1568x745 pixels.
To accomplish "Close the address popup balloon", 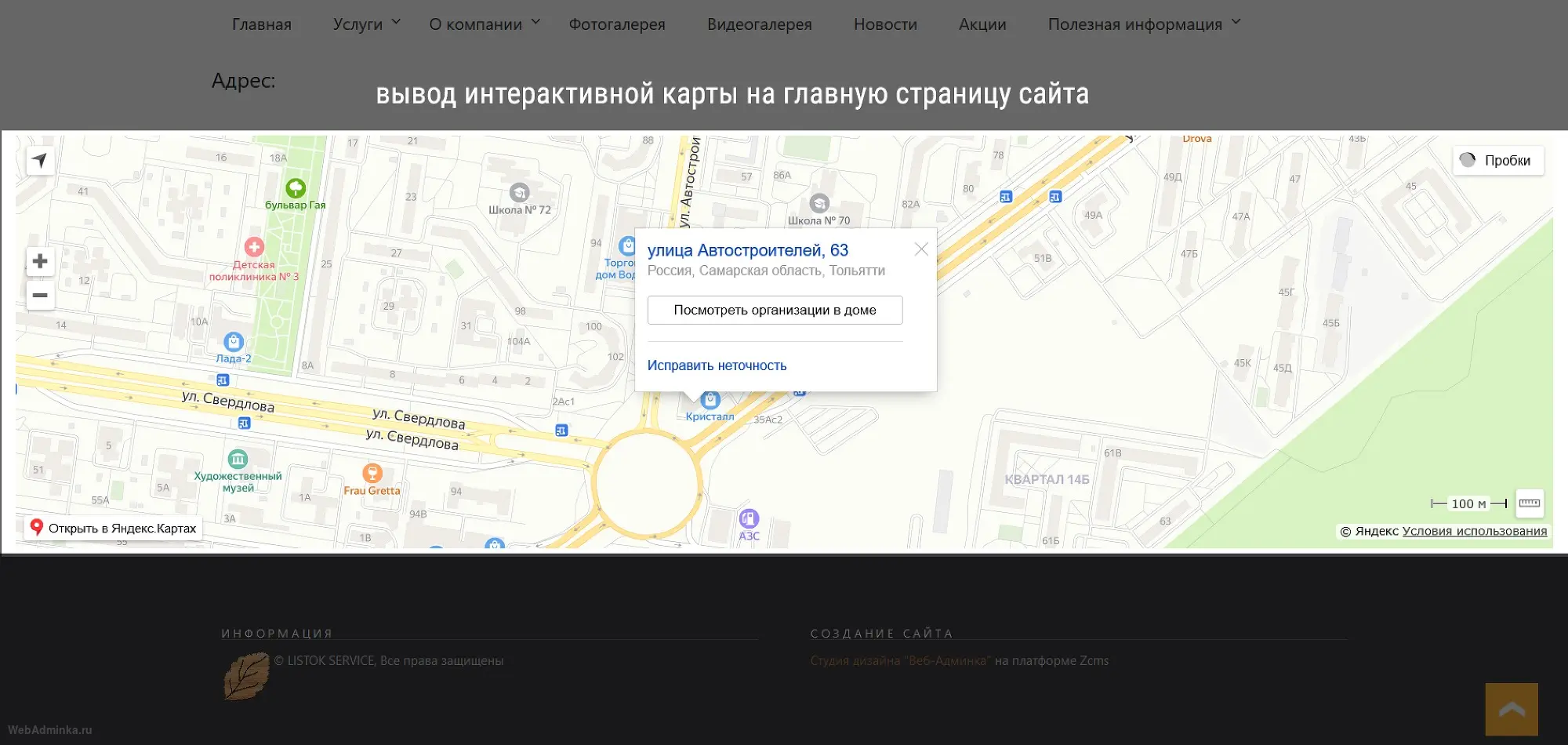I will pyautogui.click(x=921, y=249).
